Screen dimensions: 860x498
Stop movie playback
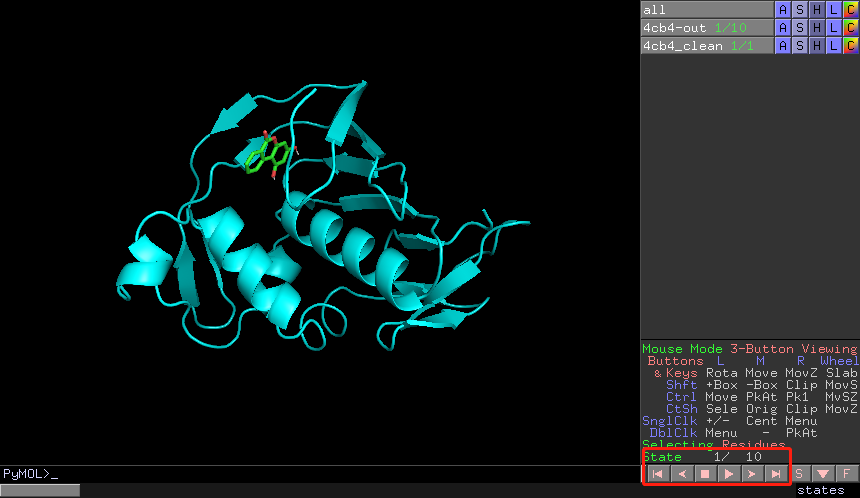click(705, 473)
